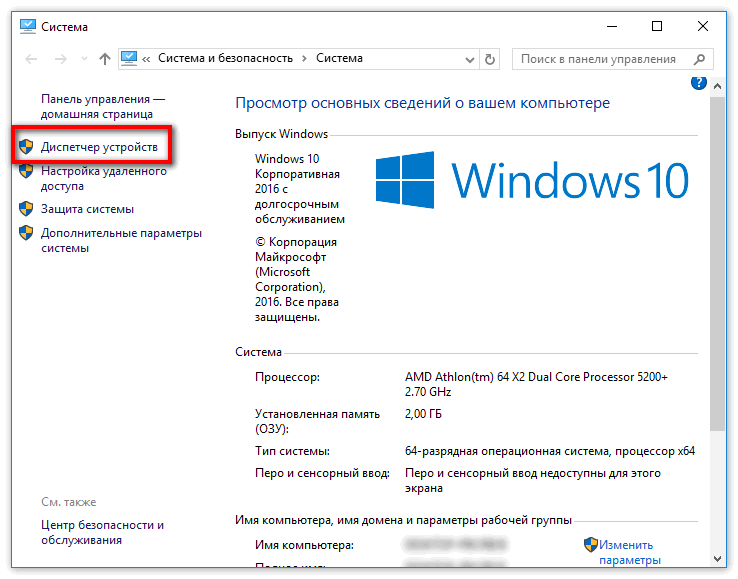Click the search magnifier icon
This screenshot has width=738, height=579.
tap(699, 59)
